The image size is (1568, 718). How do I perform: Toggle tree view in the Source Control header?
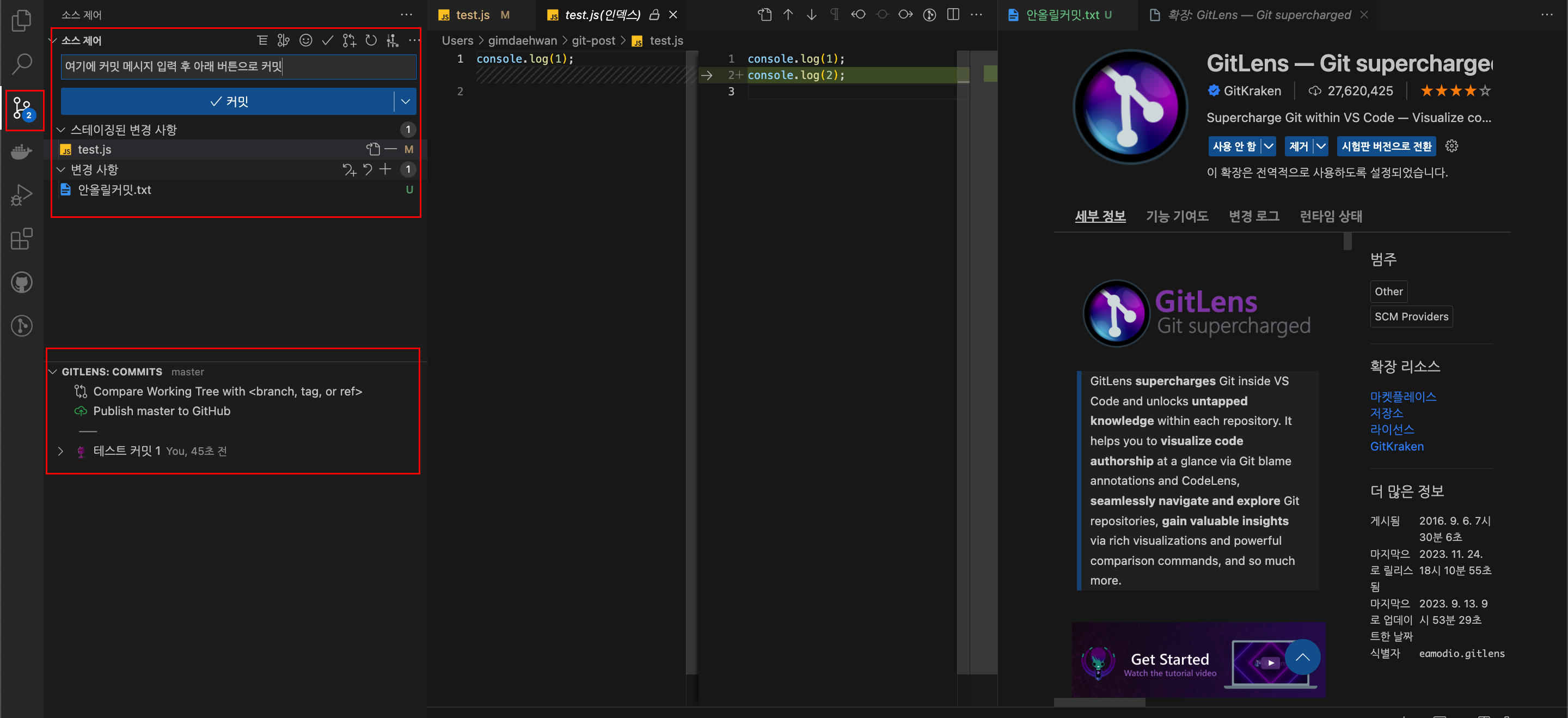tap(262, 40)
